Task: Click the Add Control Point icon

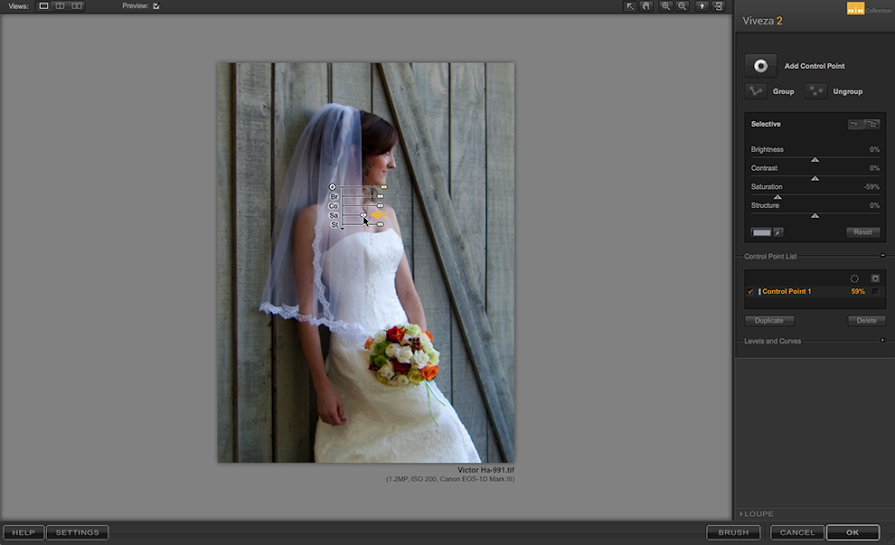Action: 760,66
